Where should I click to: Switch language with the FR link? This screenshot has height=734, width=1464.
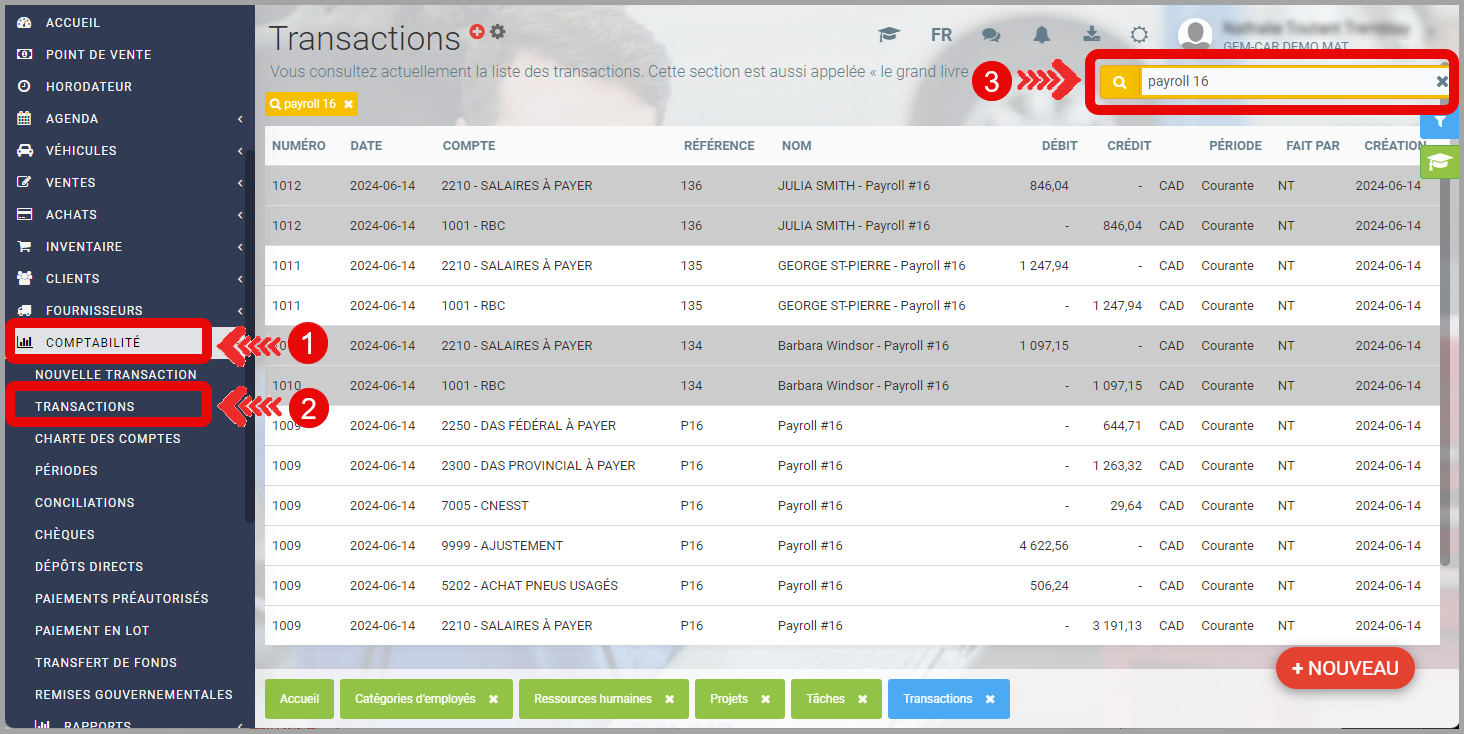941,35
